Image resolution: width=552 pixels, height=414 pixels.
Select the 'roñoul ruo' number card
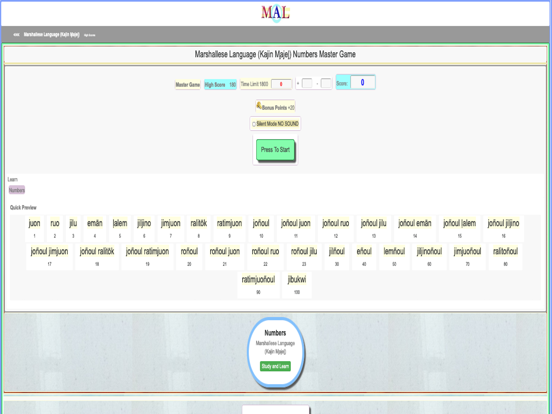[265, 257]
